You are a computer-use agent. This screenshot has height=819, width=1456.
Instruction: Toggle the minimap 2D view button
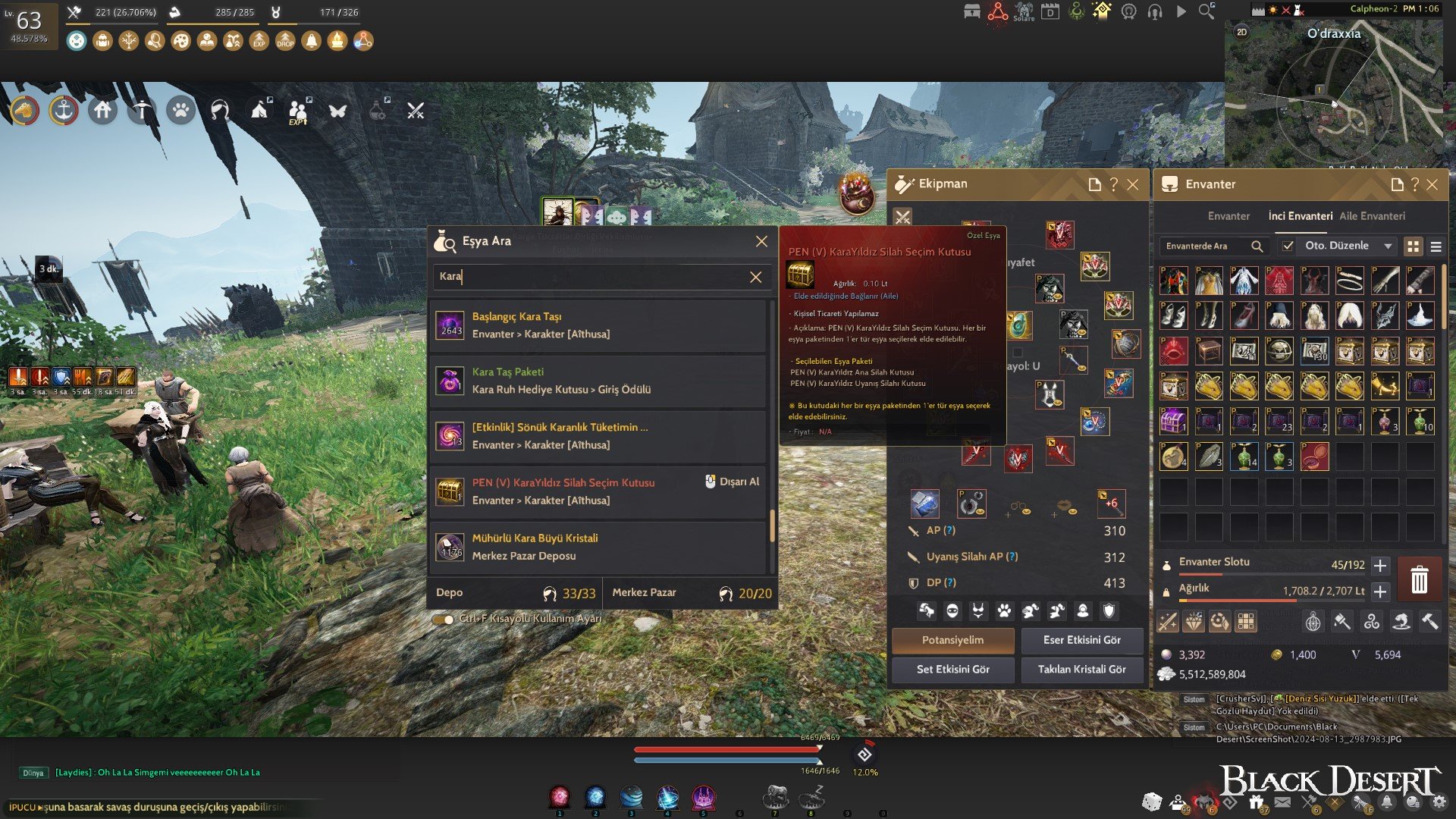coord(1241,32)
